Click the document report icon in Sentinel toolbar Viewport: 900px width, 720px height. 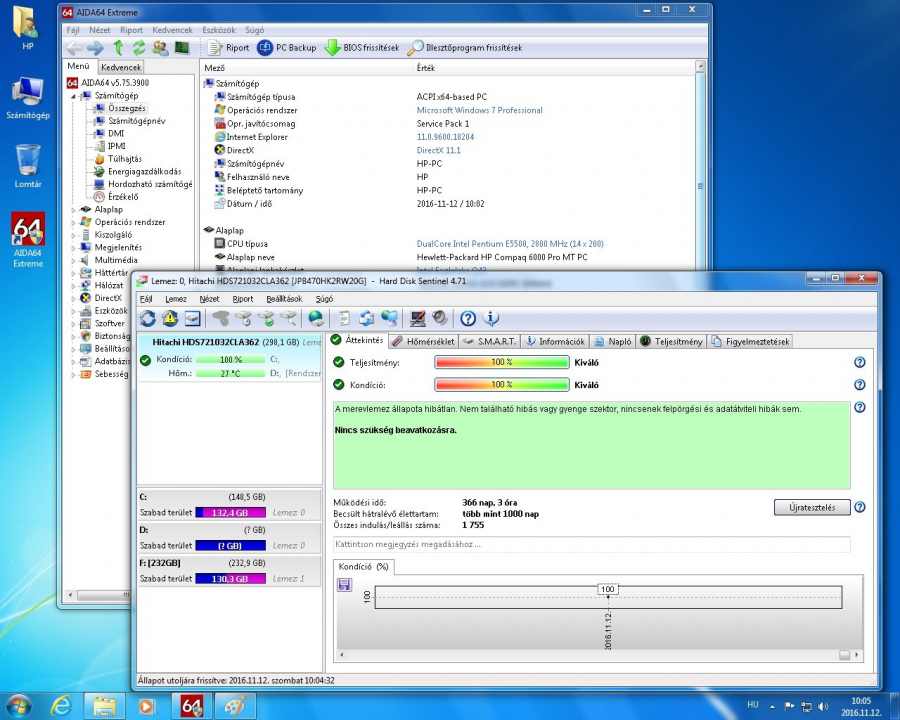[x=344, y=319]
